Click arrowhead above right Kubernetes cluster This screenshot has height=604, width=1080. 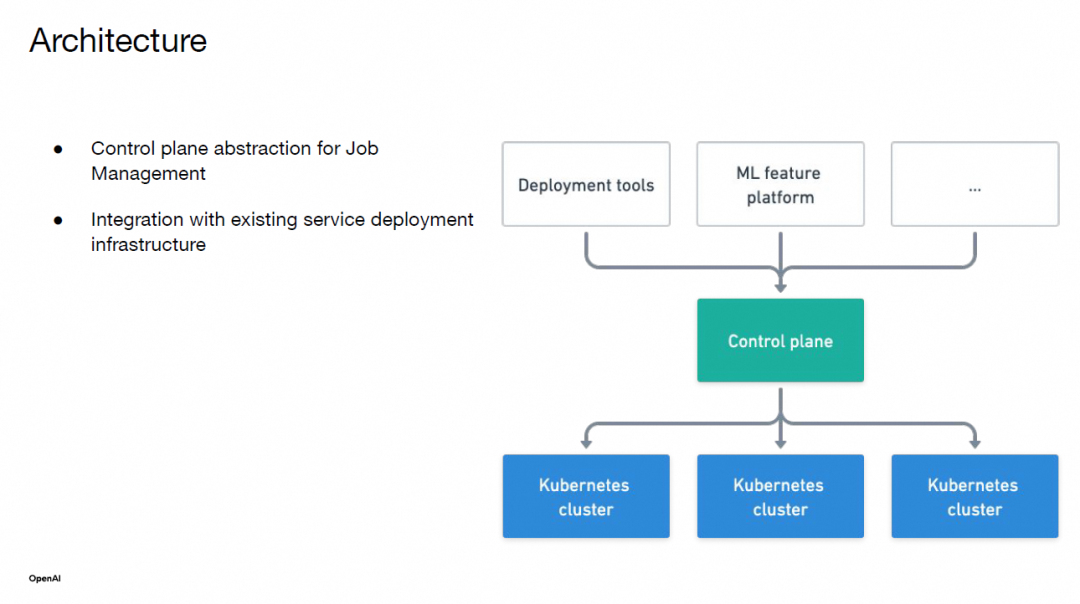click(975, 443)
